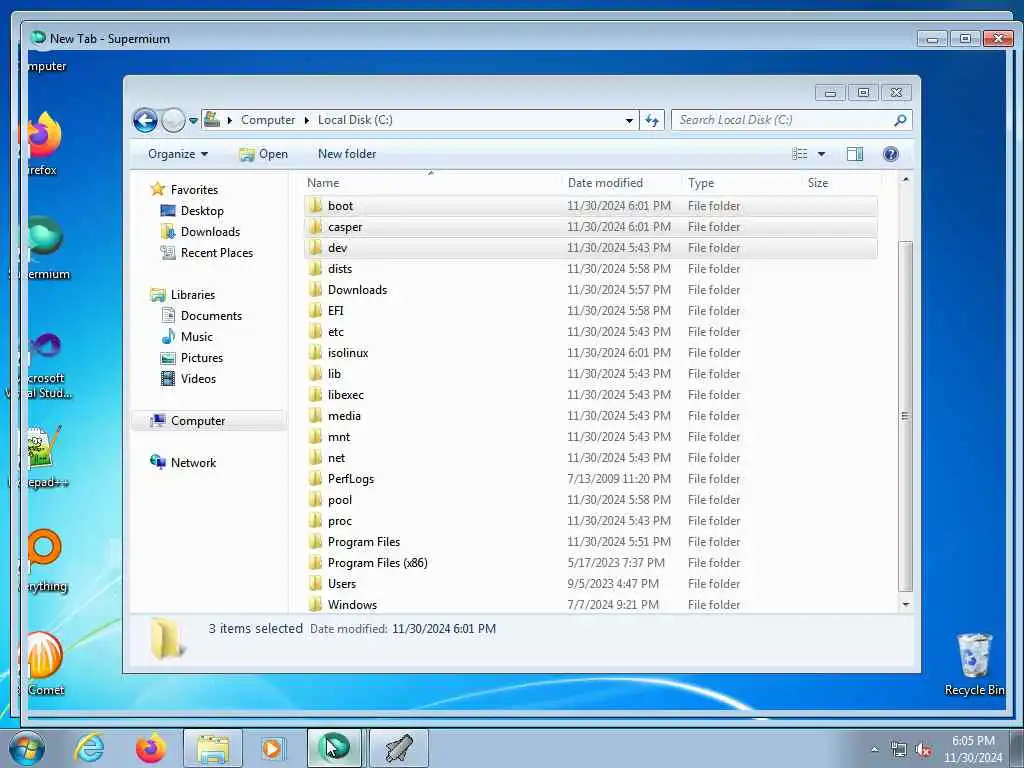Change your view icon button
Viewport: 1024px width, 768px height.
(800, 154)
